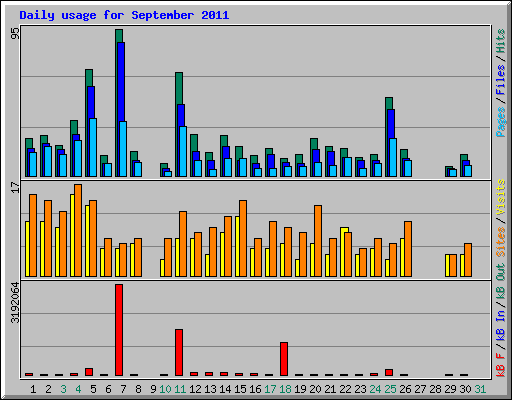Click day 19 axis label
This screenshot has width=512, height=400.
point(300,389)
